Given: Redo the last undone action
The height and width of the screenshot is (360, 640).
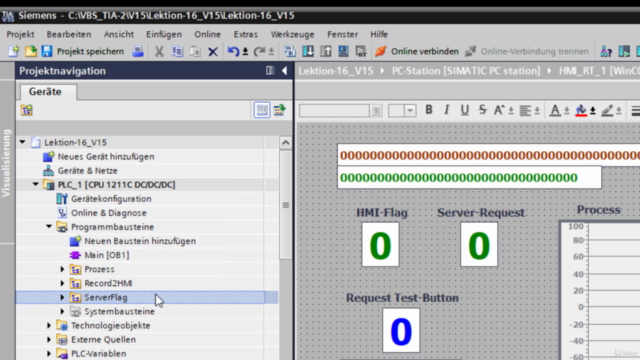Looking at the screenshot, I should 259,51.
